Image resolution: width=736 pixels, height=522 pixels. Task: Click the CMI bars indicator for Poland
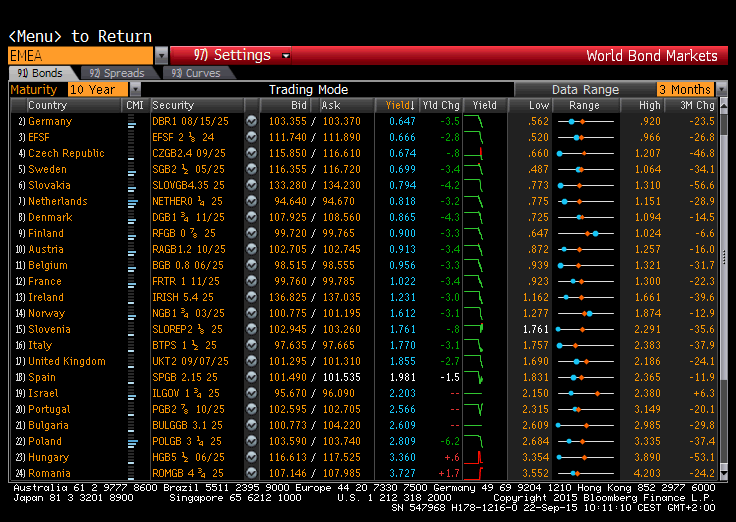tap(132, 441)
